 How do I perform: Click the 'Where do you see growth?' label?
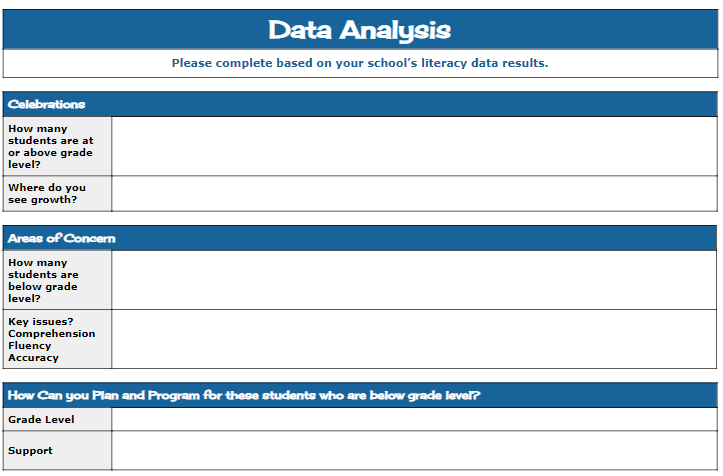47,193
